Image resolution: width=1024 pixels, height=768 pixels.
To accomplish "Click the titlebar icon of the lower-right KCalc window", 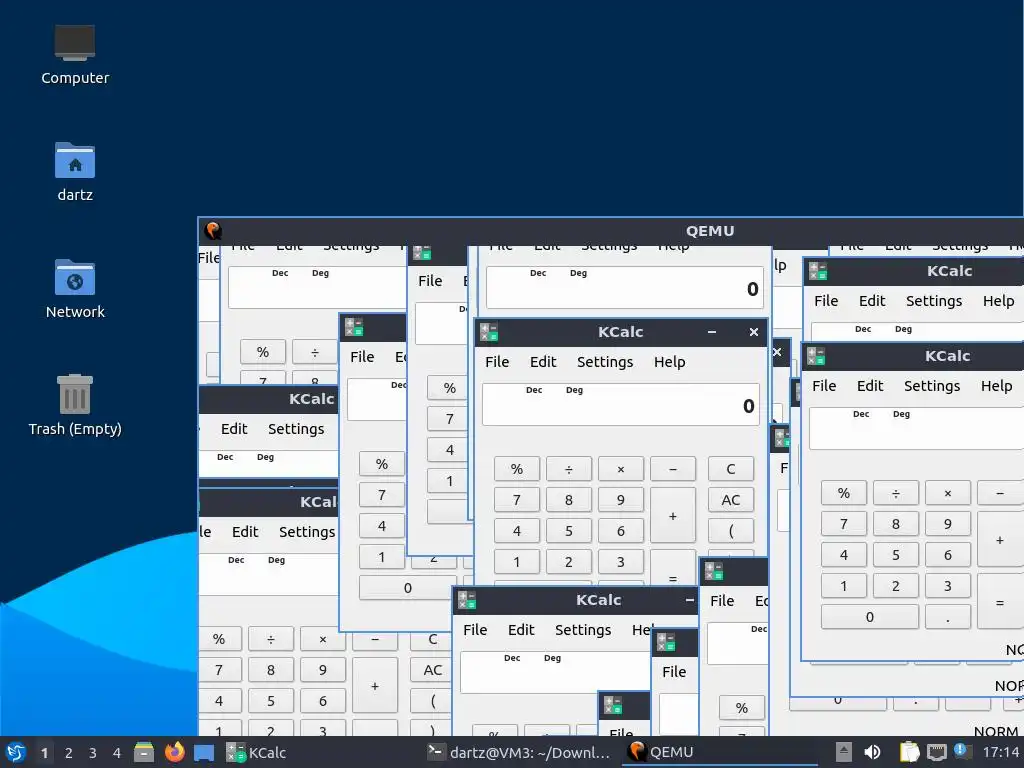I will pos(816,356).
